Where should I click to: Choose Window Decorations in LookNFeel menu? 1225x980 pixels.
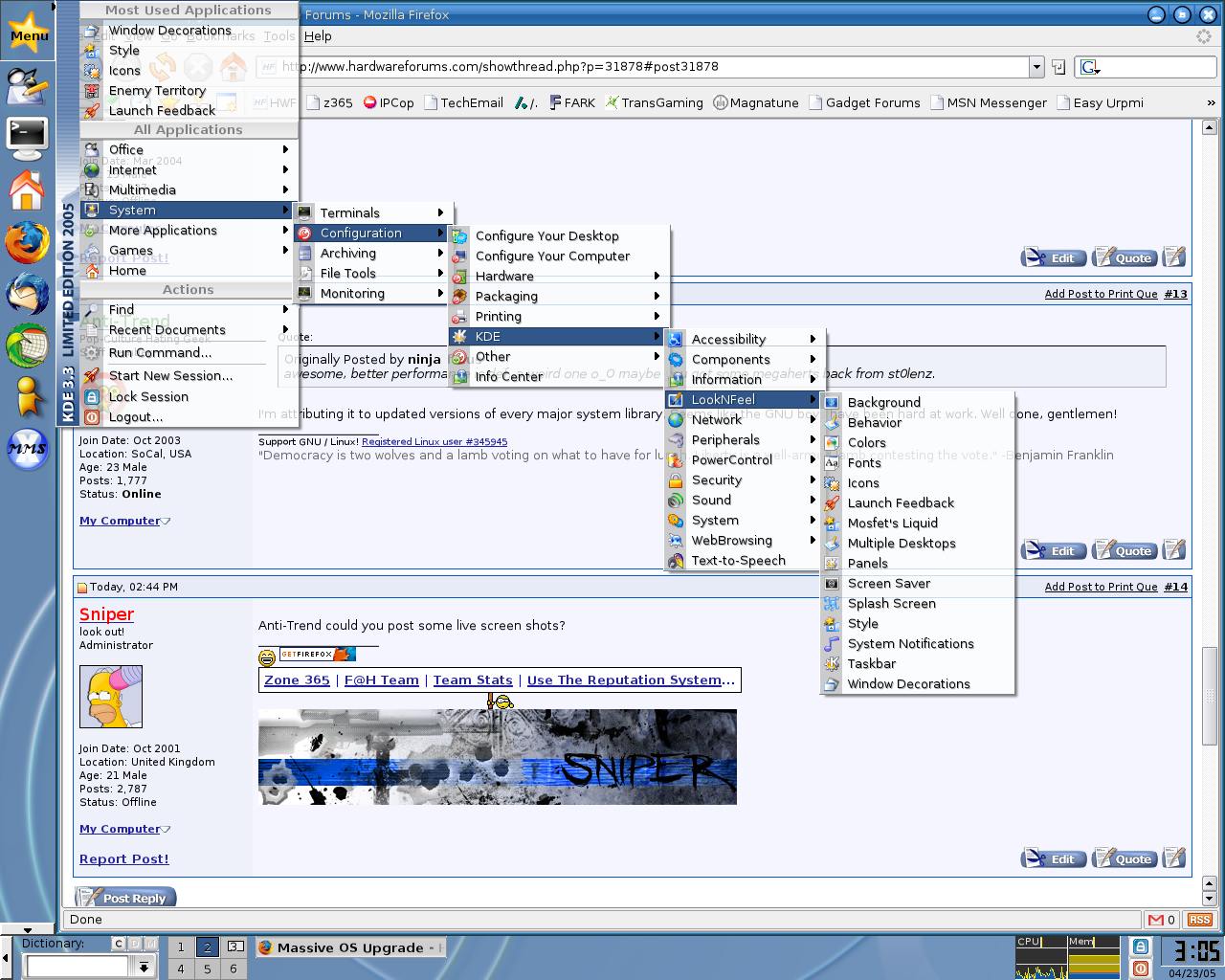point(917,683)
